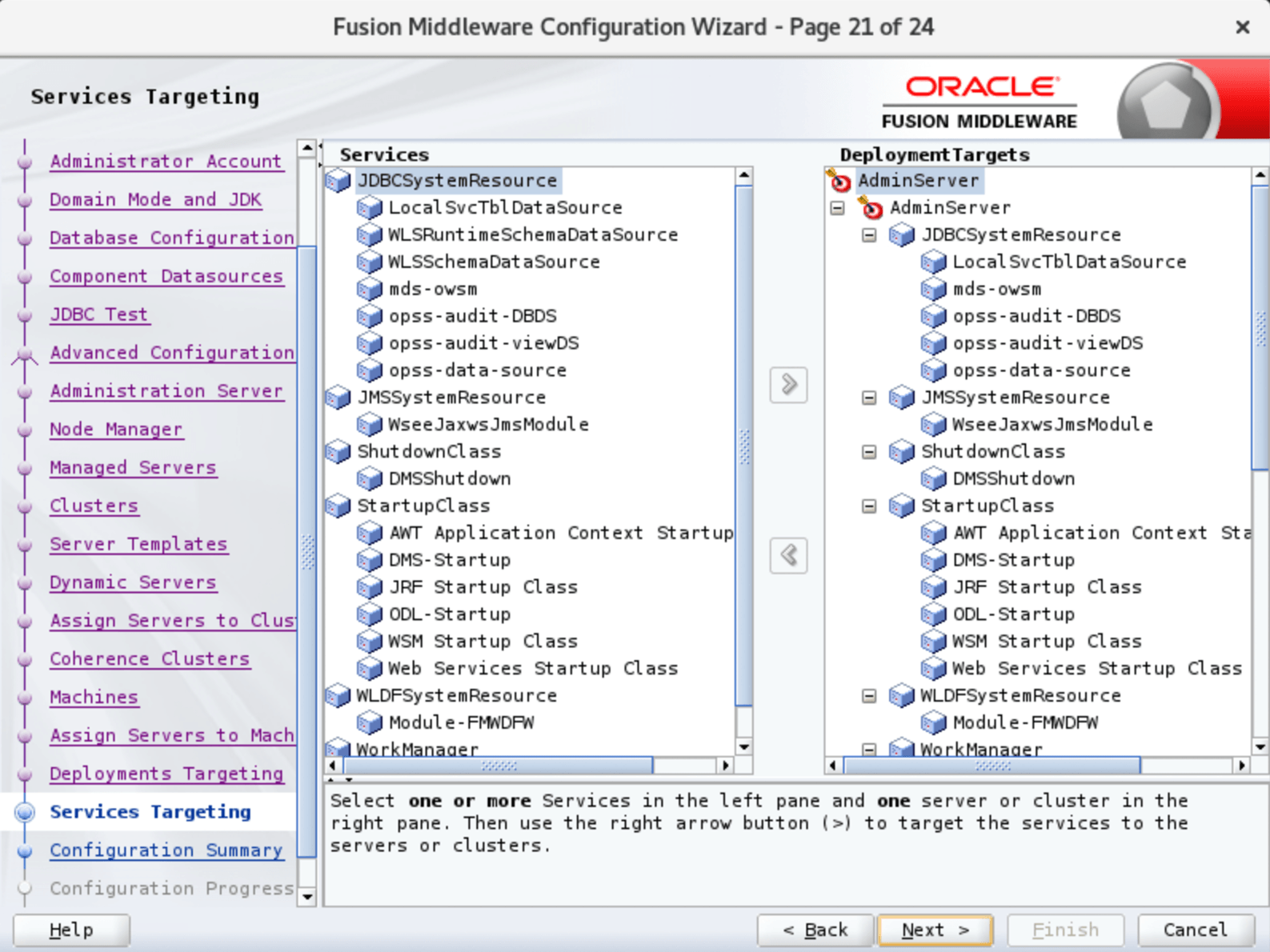Open the Coherence Clusters step
The height and width of the screenshot is (952, 1270).
(150, 659)
